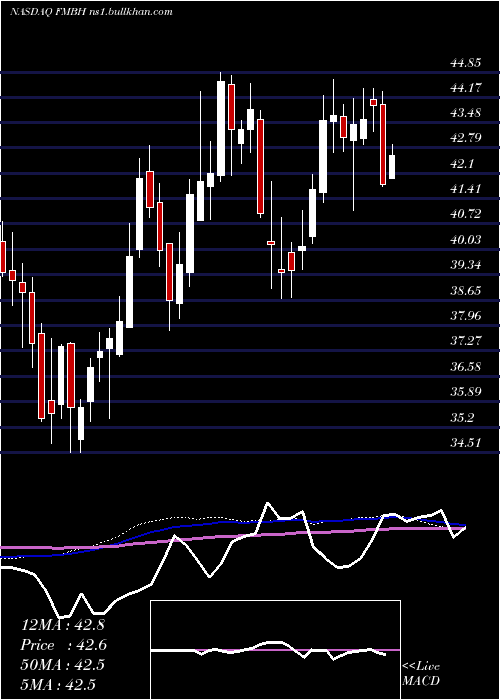Click the '12MA : 42.8' readout
500x700 pixels.
click(63, 625)
